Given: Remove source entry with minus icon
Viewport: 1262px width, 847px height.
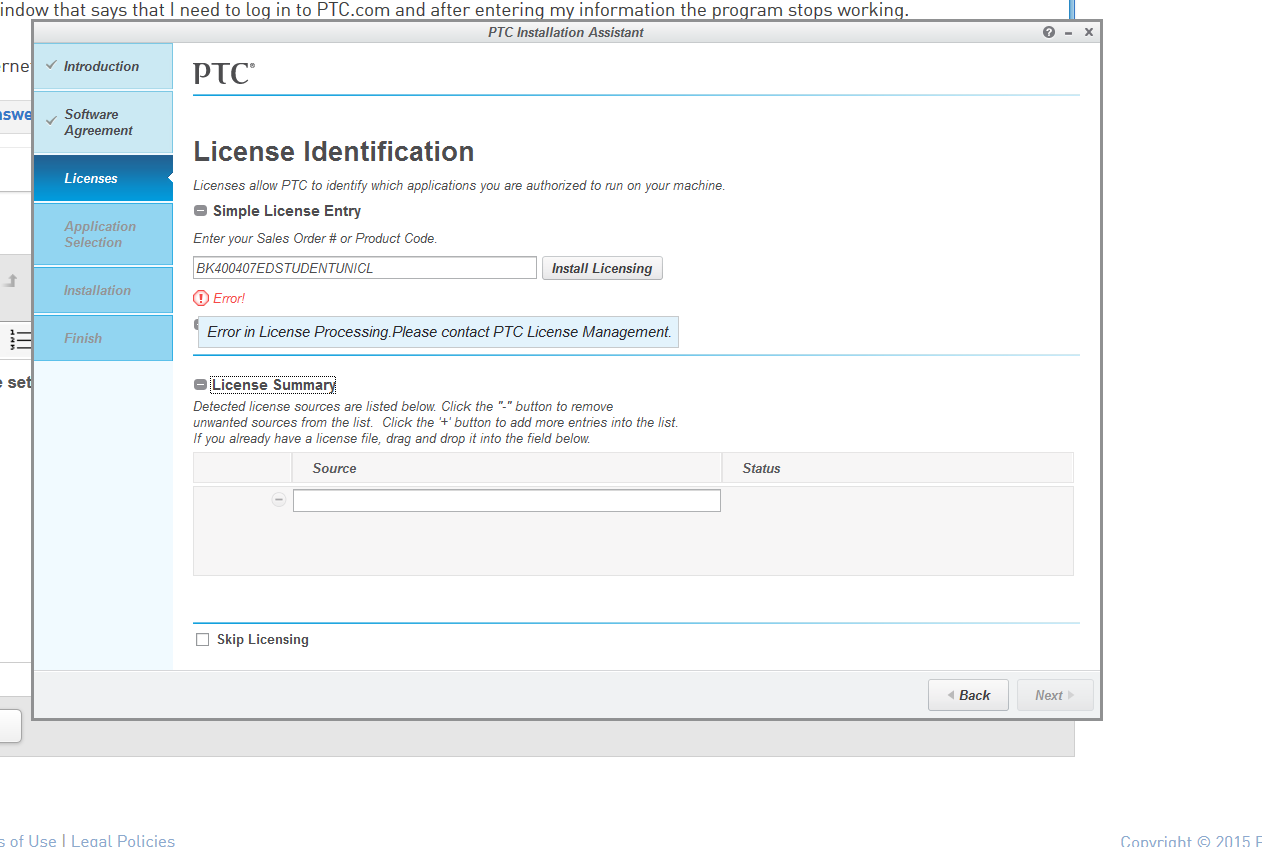Looking at the screenshot, I should [x=279, y=500].
